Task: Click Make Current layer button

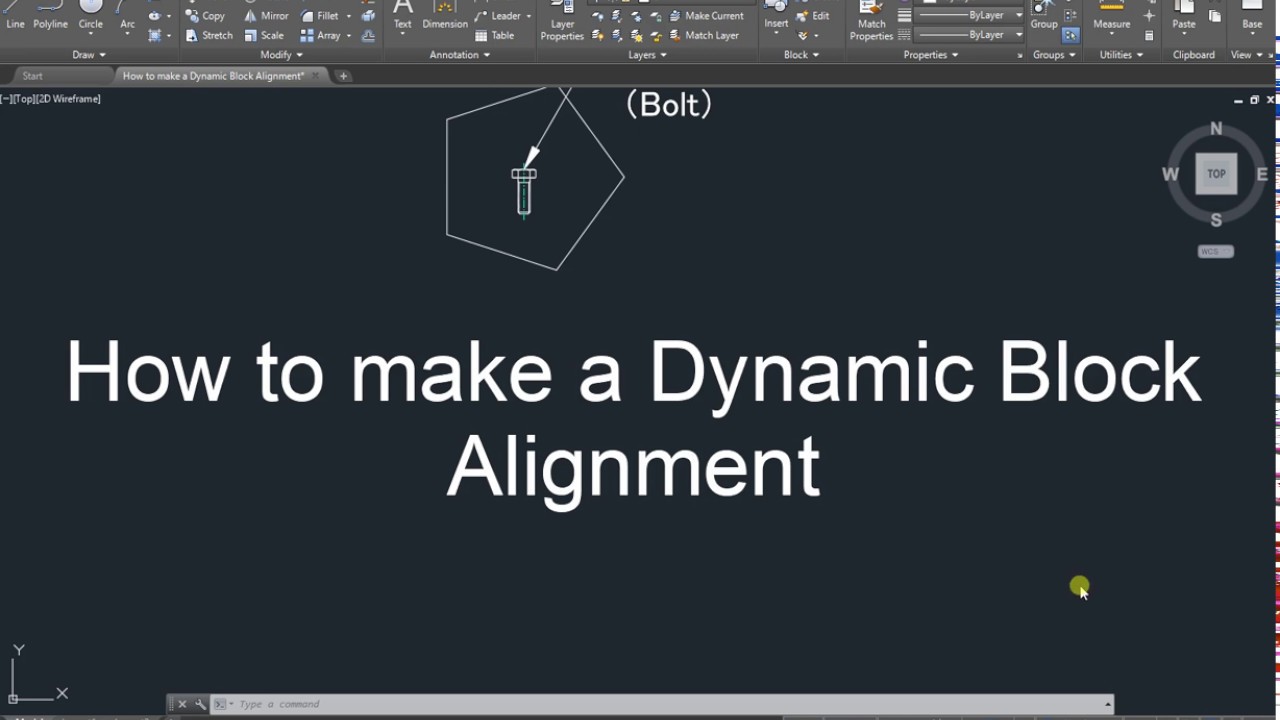Action: (x=706, y=16)
